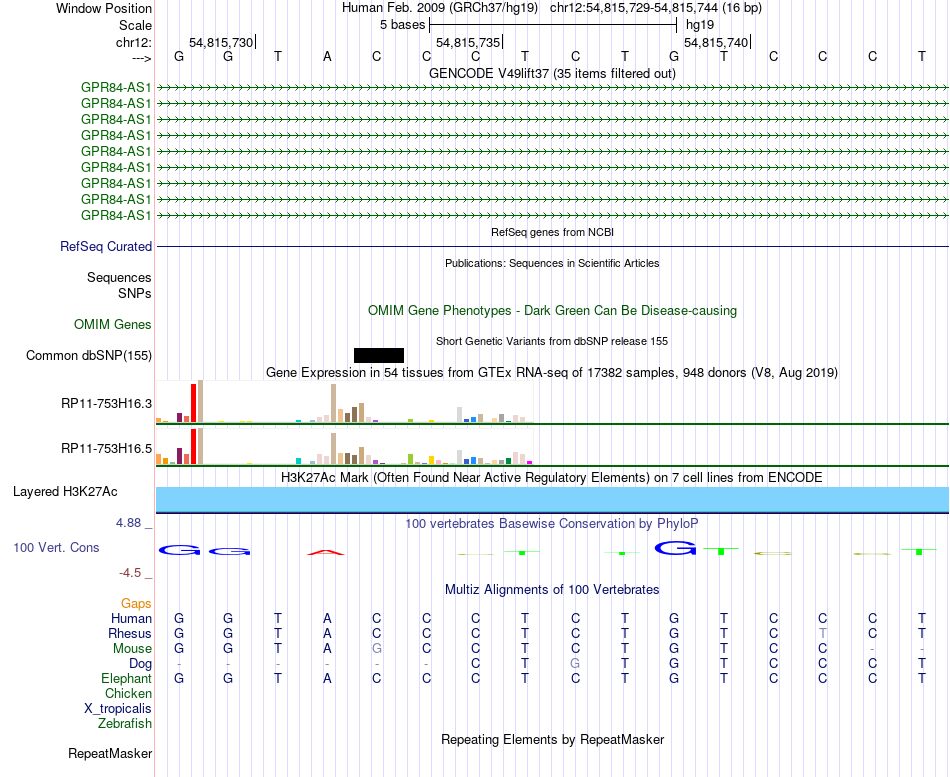
Task: Click the tall red bar in RP11-753H16.3 chart
Action: tap(193, 403)
